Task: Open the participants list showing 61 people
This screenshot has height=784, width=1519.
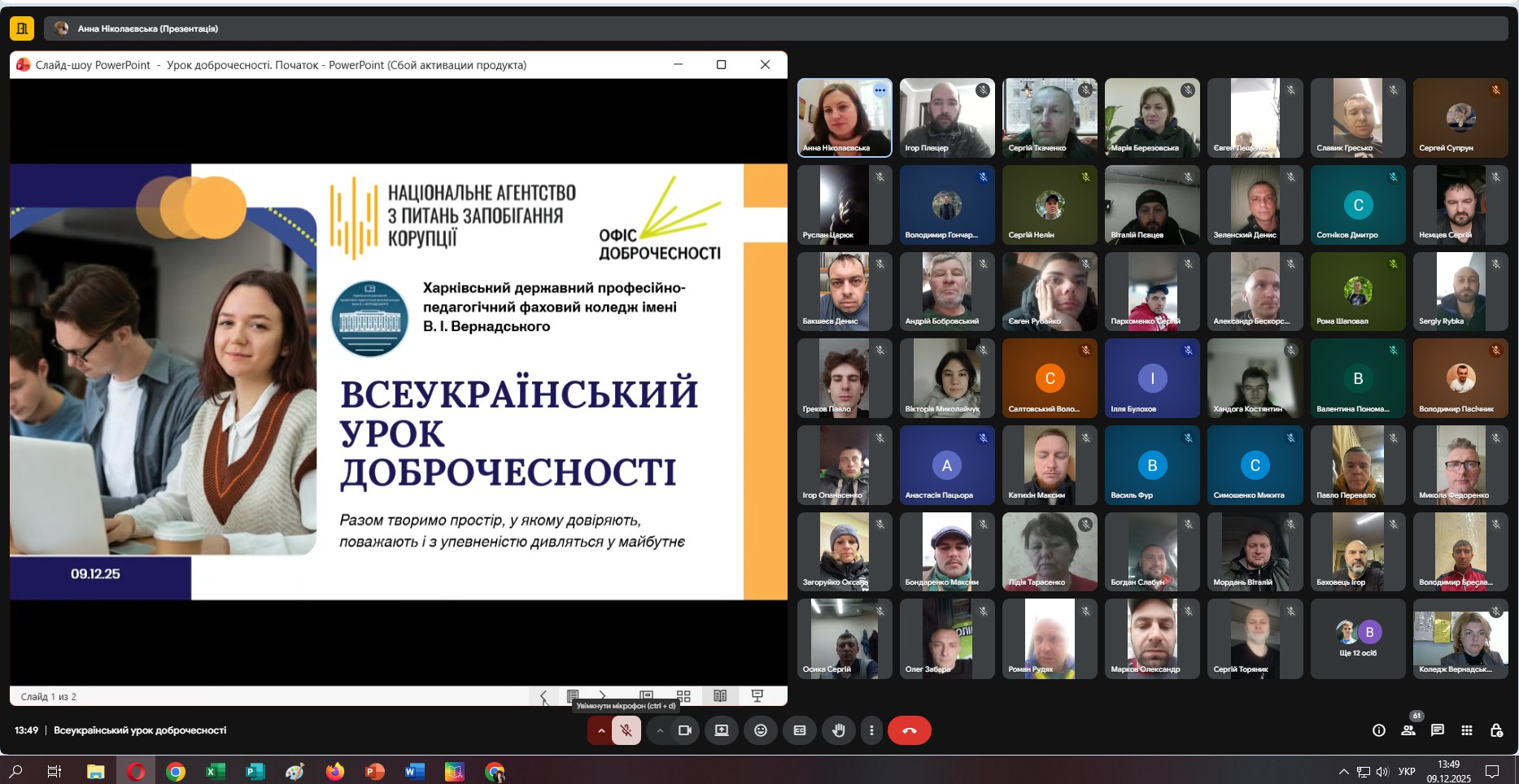Action: point(1408,730)
